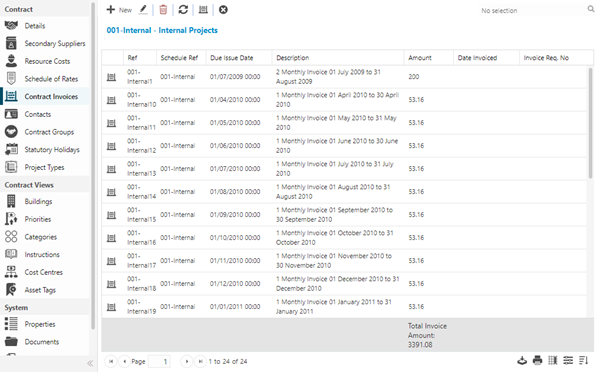Click row icon for 001-Internal13 invoice
Viewport: 600px width, 372px height.
pos(111,169)
